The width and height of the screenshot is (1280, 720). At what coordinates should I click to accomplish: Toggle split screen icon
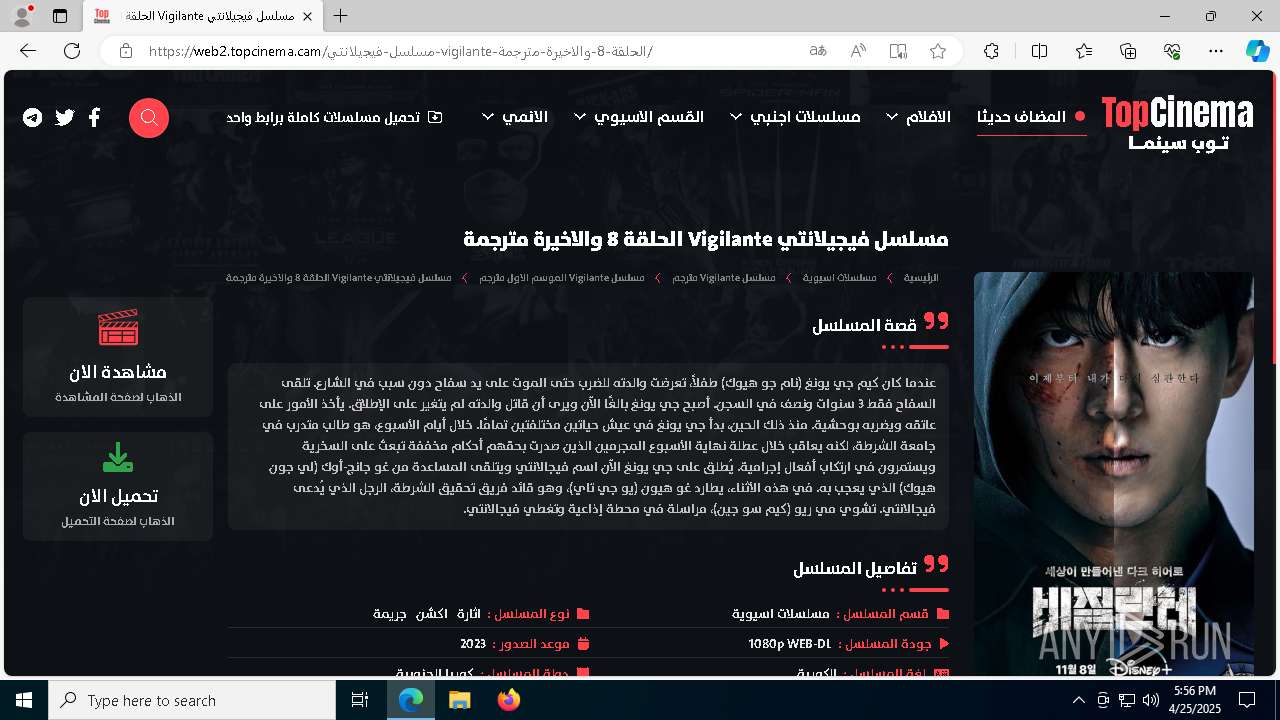click(x=1039, y=51)
